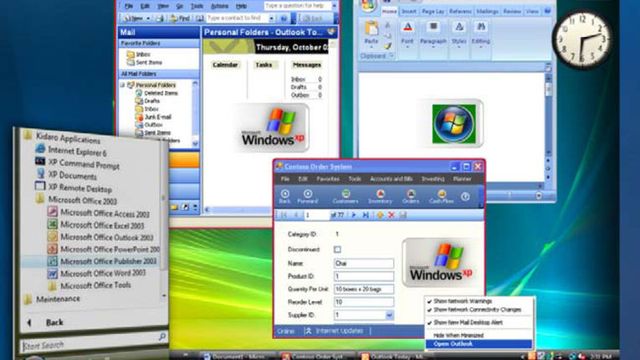Click Find button in Outlook toolbar
Image resolution: width=640 pixels, height=360 pixels.
(x=180, y=18)
